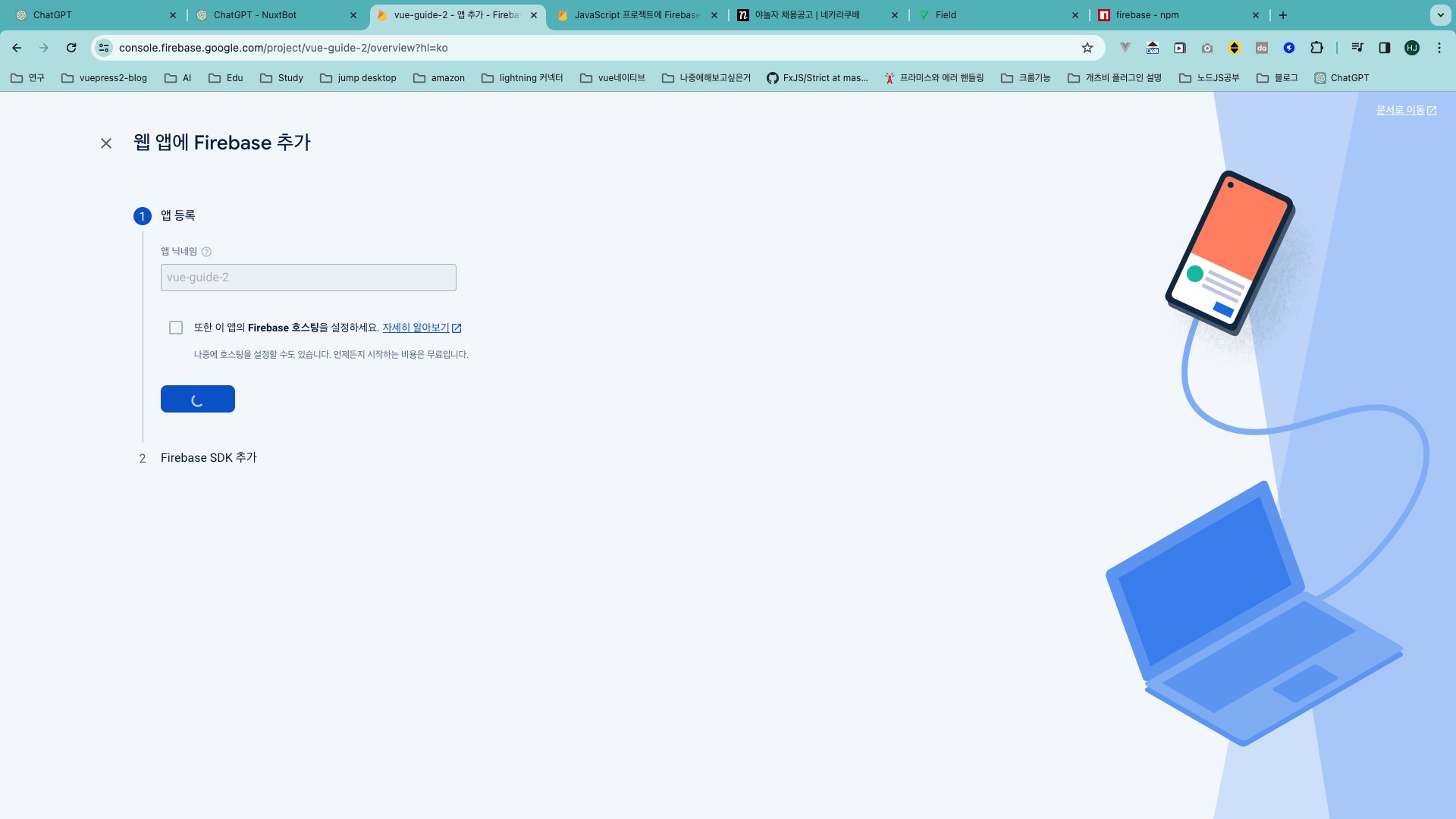Go back with browser back arrow
The width and height of the screenshot is (1456, 819).
pyautogui.click(x=17, y=48)
